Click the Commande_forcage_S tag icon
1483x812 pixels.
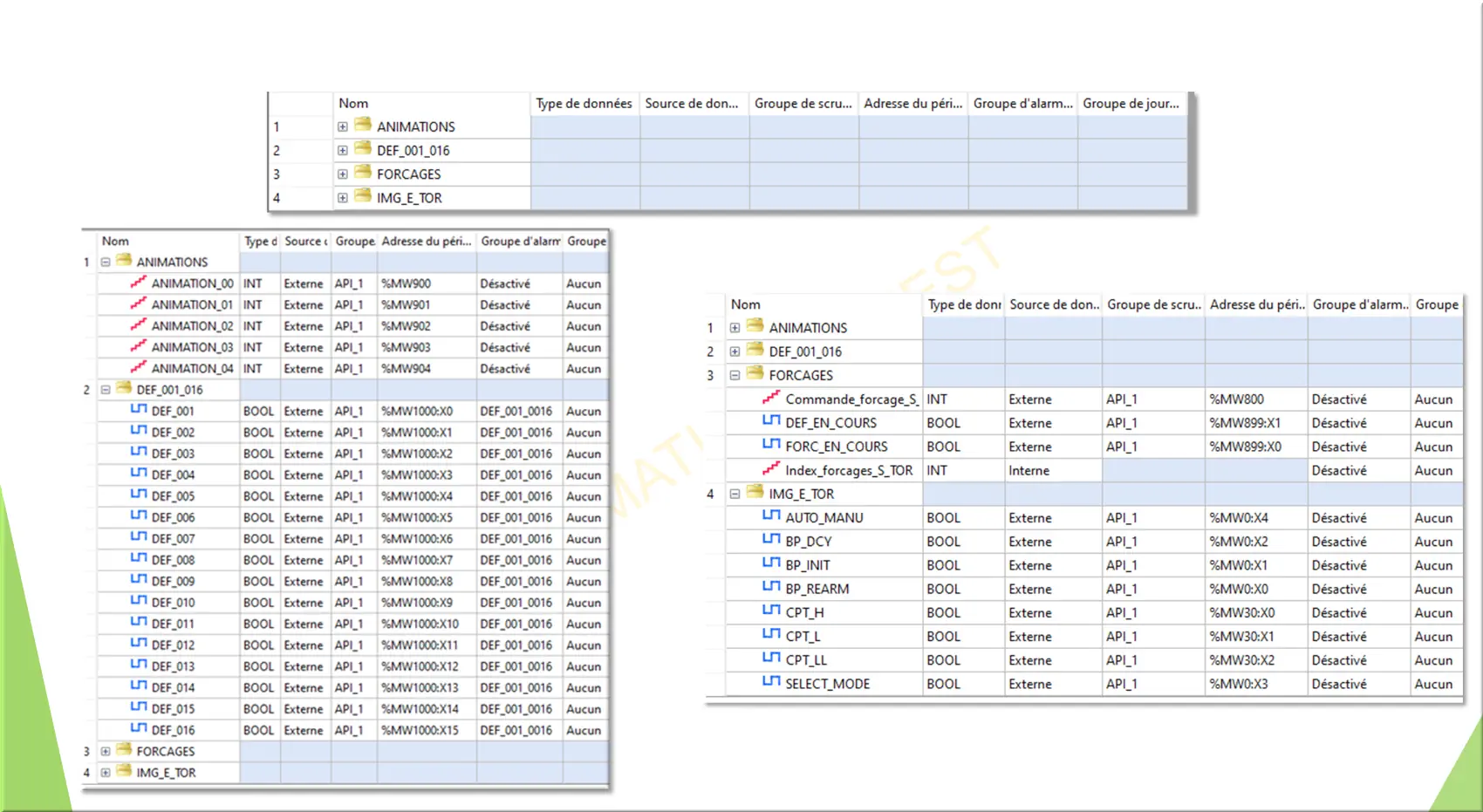tap(770, 399)
